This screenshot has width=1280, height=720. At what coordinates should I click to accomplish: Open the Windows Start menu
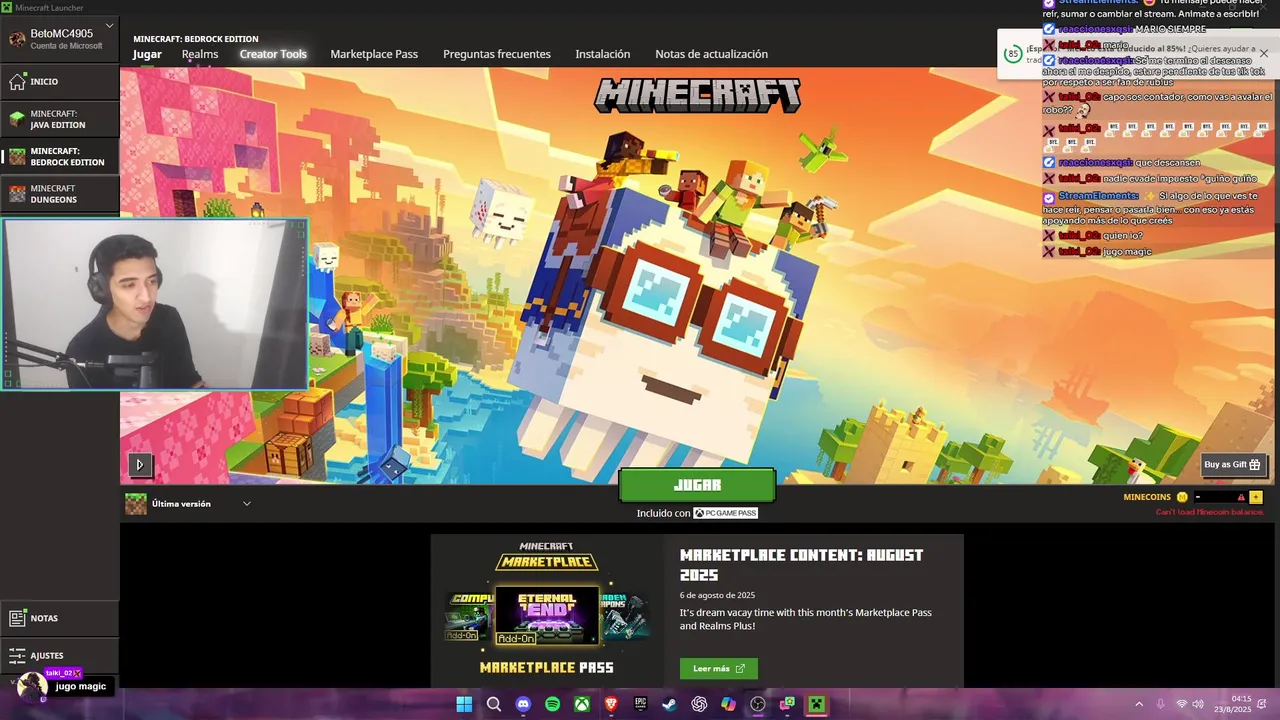464,704
